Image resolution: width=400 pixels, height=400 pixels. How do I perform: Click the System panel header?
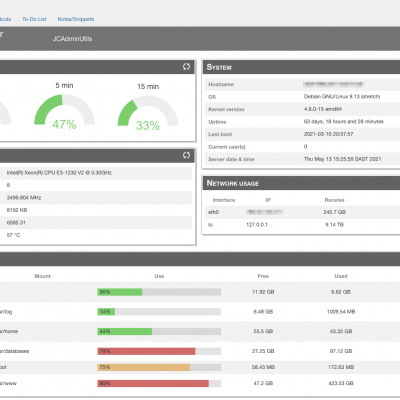point(301,67)
